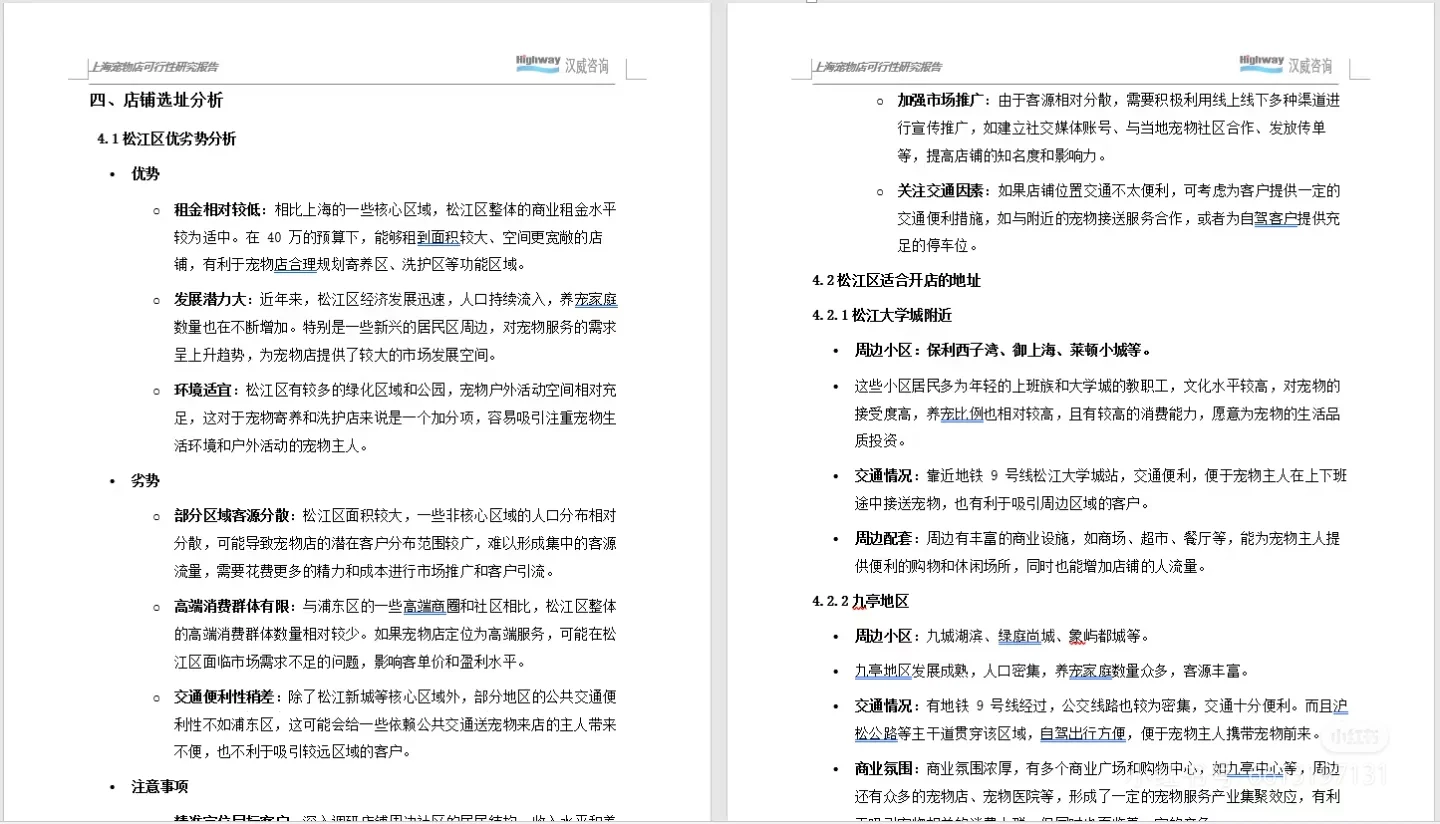Click the subheading 4.1 松江区优劣势分析
This screenshot has width=1440, height=824.
point(167,139)
